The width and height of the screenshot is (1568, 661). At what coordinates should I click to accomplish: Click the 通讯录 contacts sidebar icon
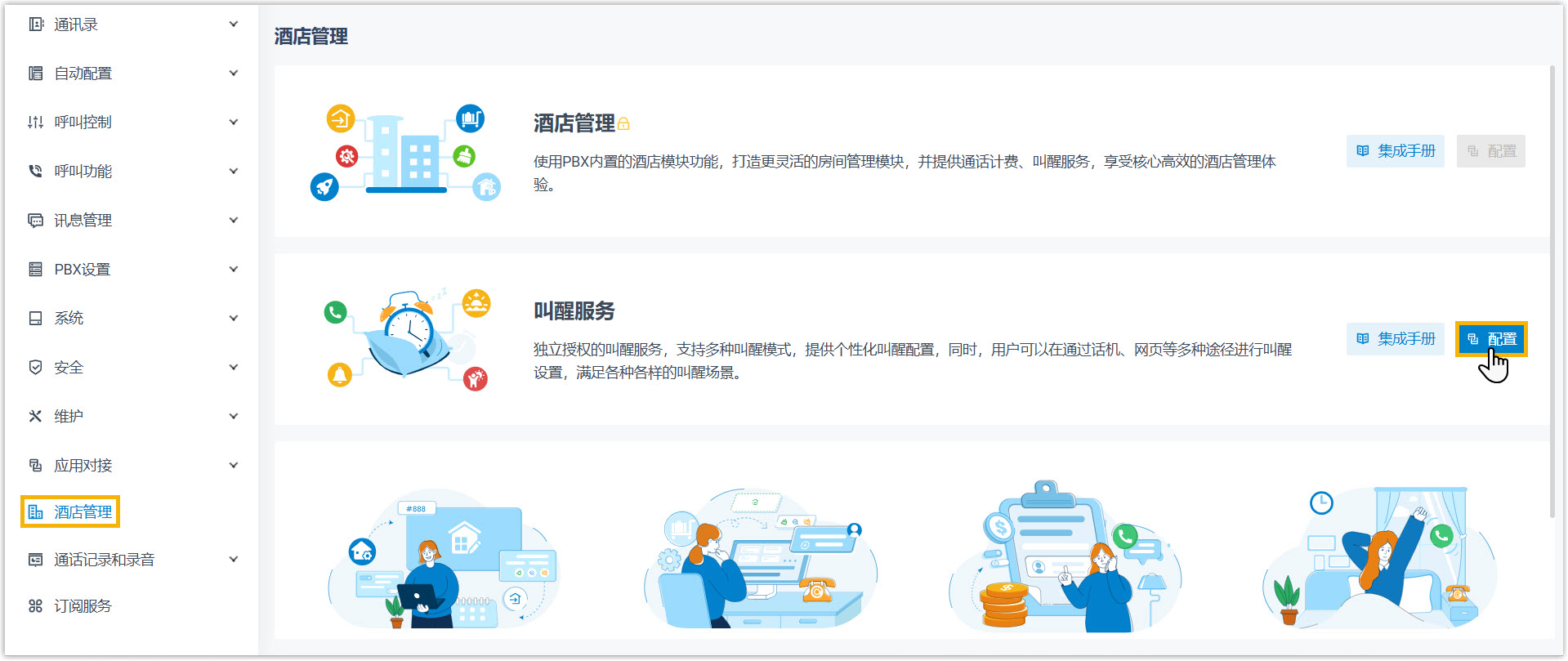(x=36, y=25)
